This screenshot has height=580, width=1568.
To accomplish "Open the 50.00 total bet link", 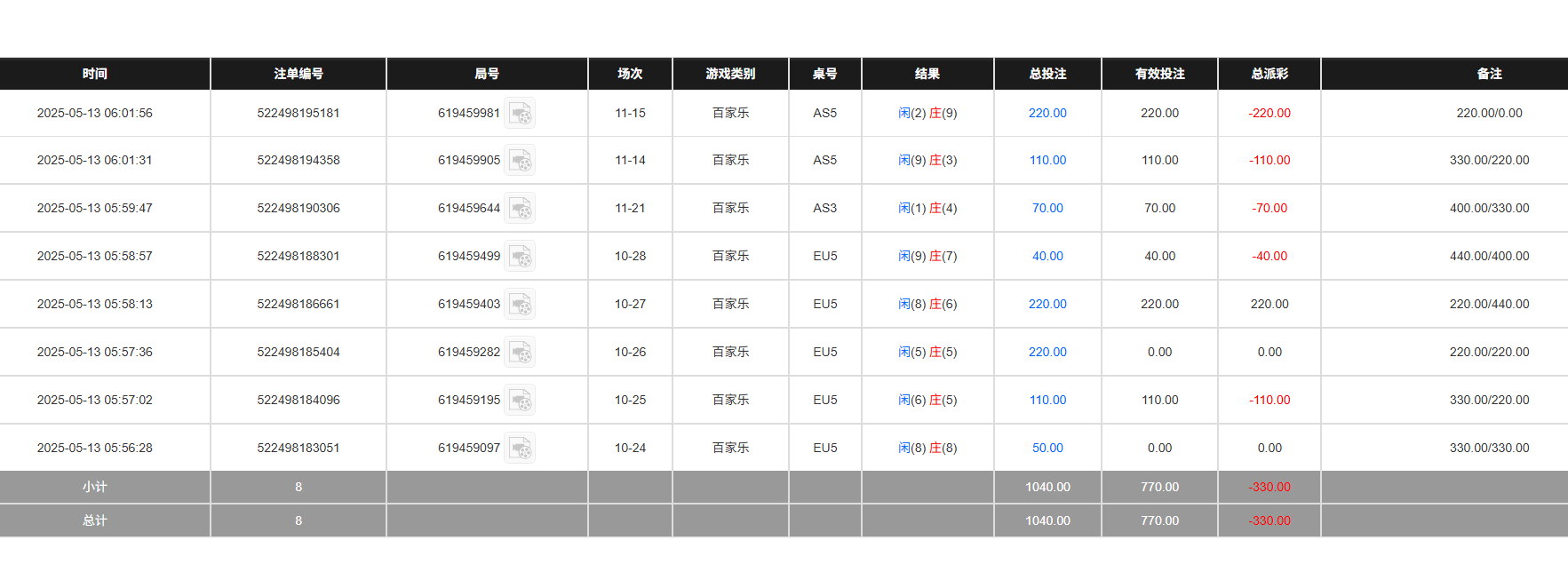I will point(1047,449).
